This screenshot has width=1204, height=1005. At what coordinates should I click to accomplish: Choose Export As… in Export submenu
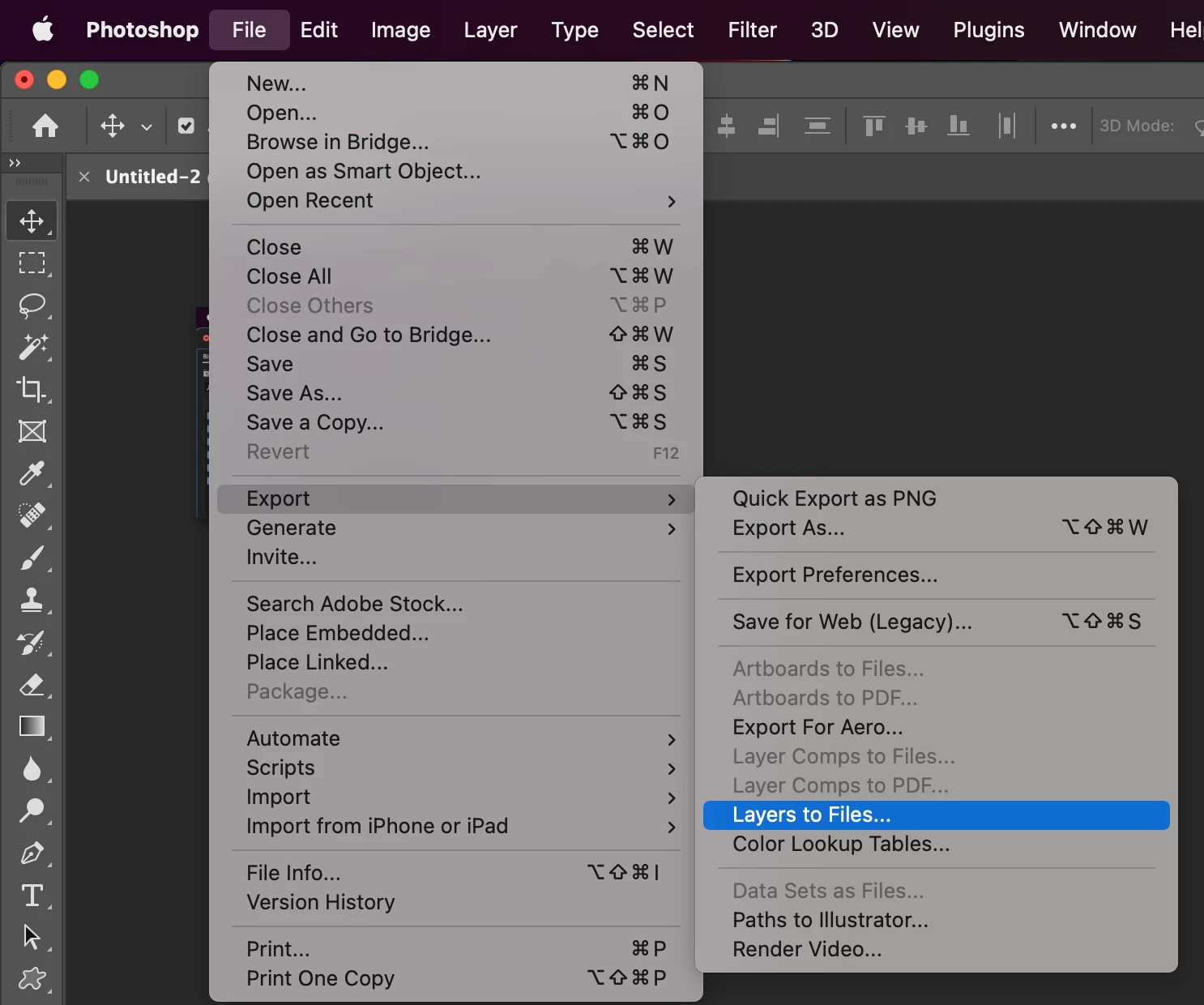937,528
